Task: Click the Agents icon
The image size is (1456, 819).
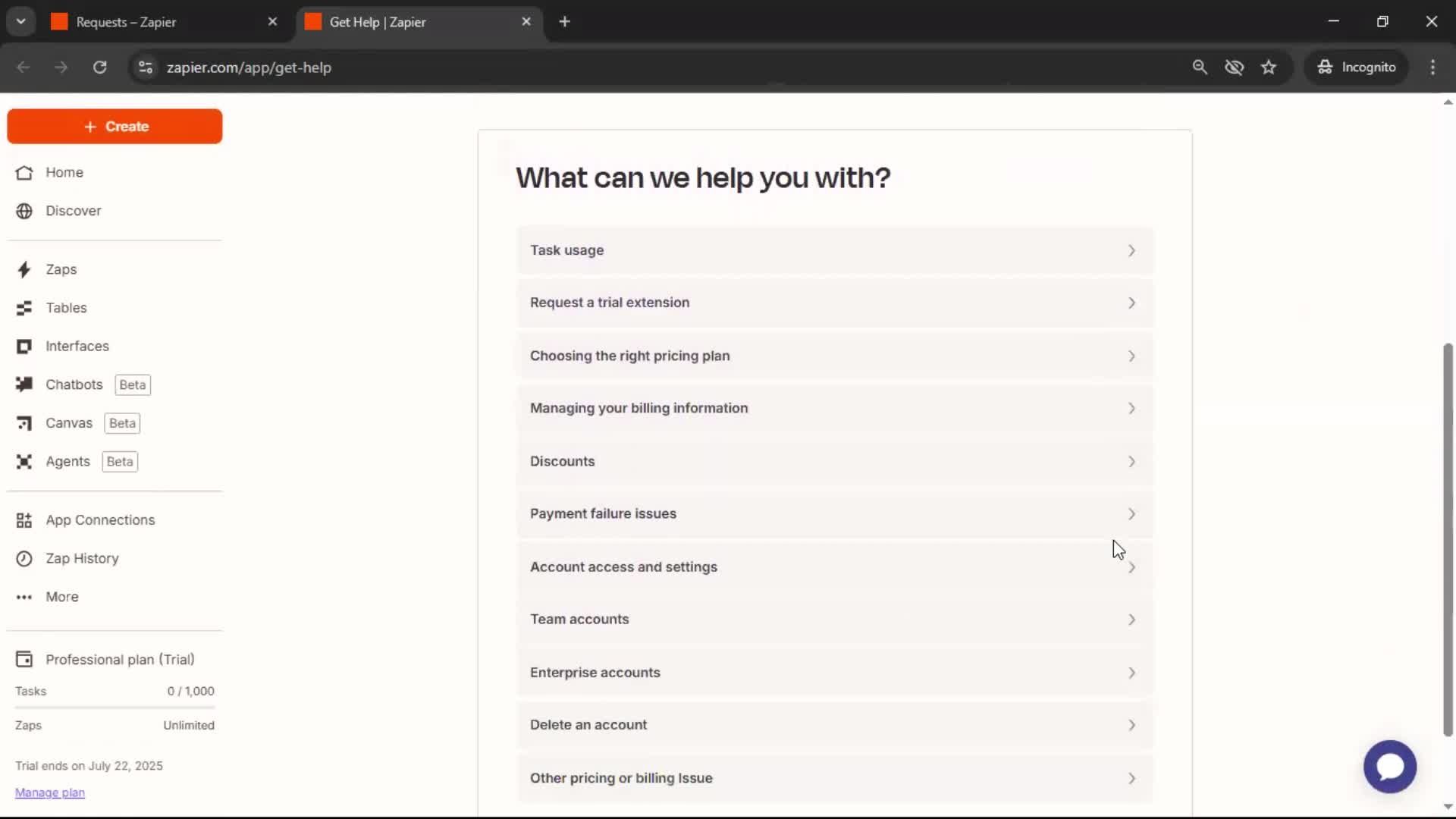Action: 24,462
